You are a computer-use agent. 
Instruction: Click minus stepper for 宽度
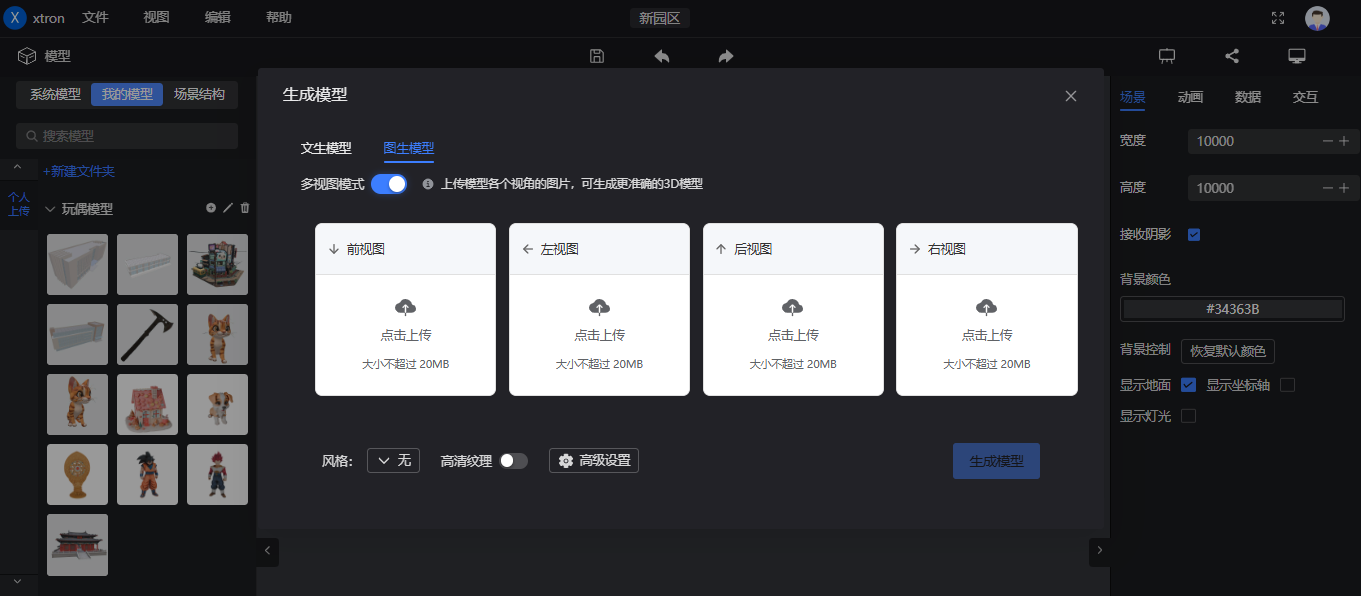pos(1328,141)
